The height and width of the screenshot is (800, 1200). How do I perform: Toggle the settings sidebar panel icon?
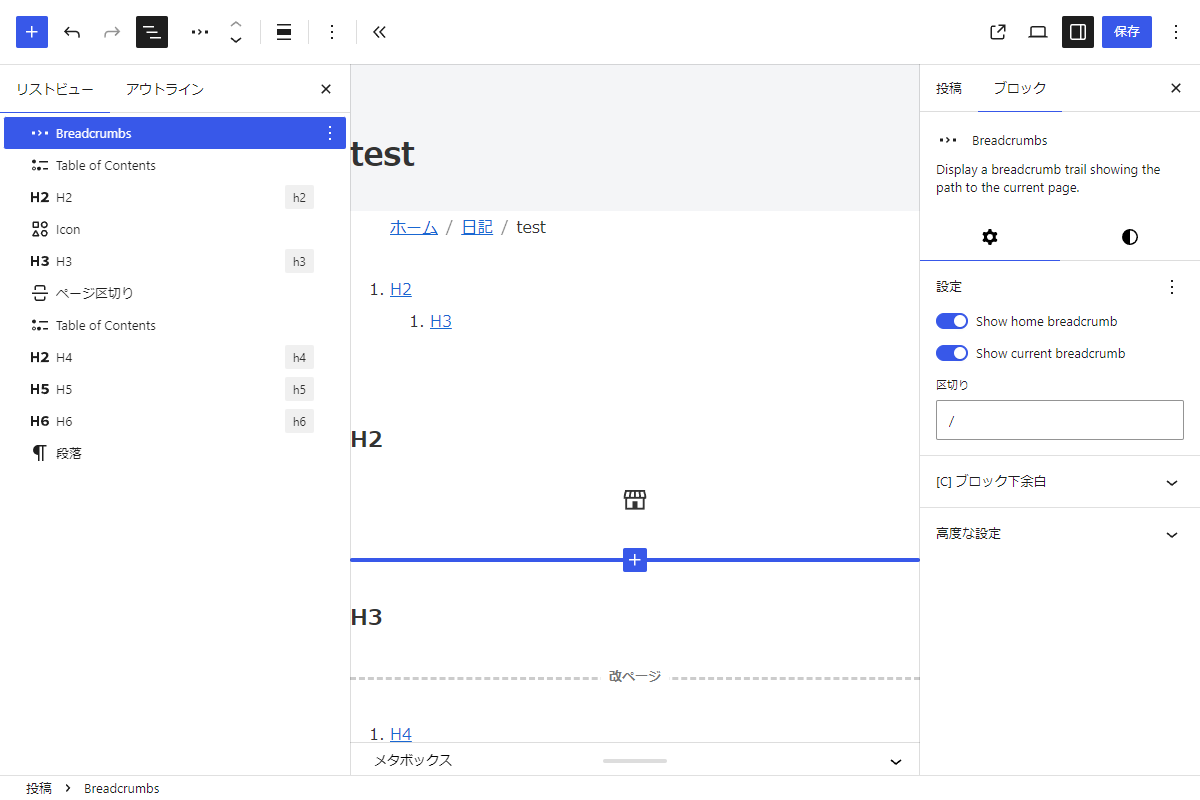click(x=1078, y=32)
